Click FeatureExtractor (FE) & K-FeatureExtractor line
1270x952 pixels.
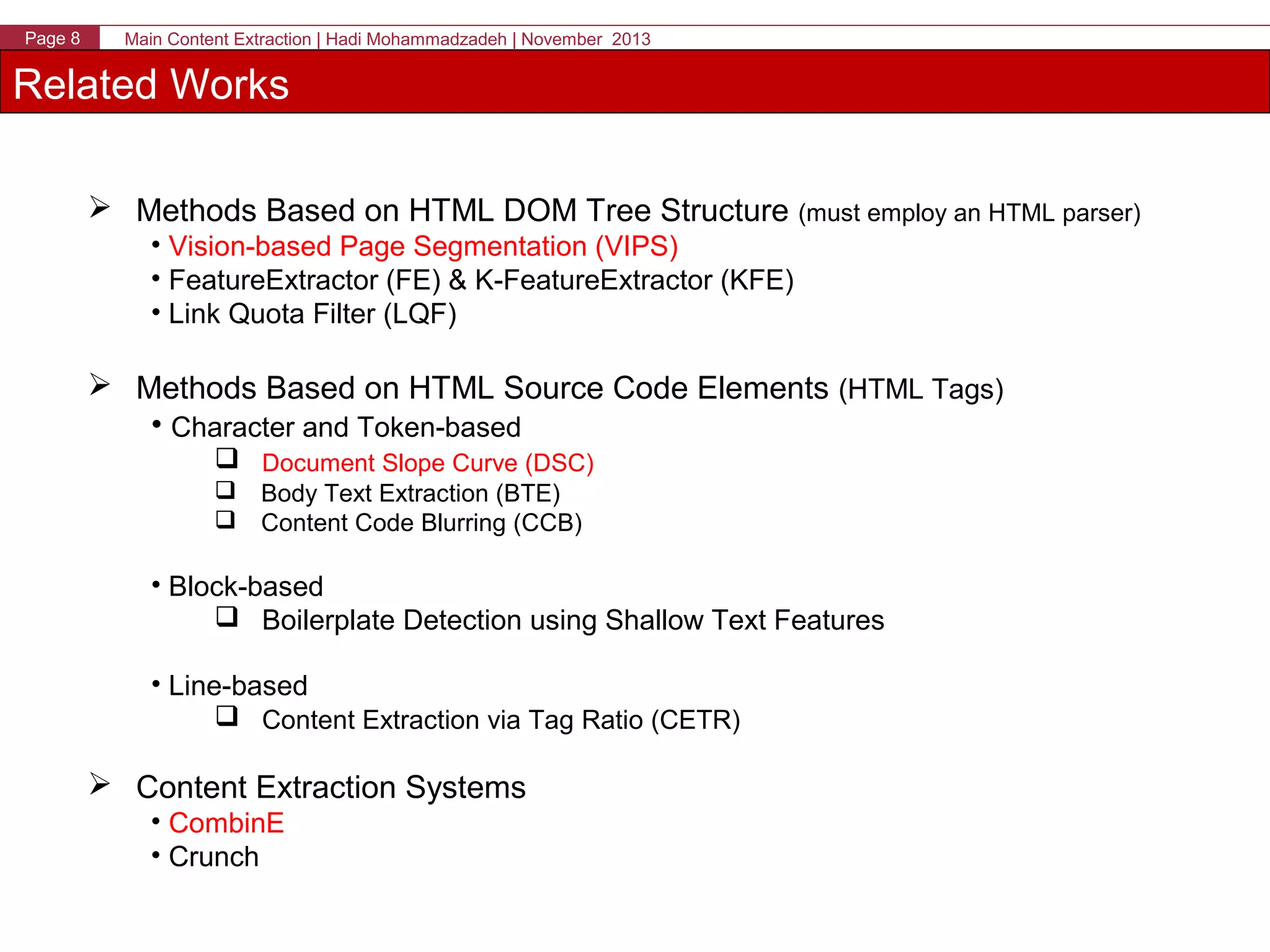pyautogui.click(x=481, y=281)
